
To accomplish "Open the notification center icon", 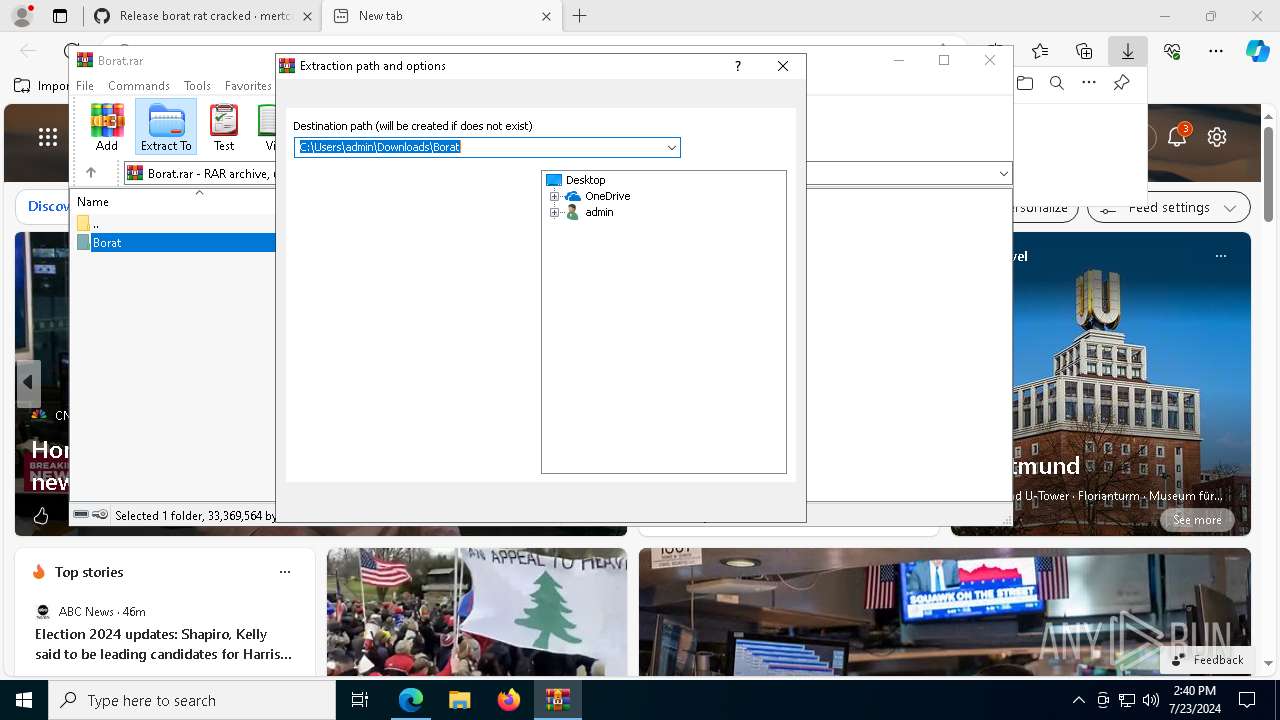I will point(1247,700).
